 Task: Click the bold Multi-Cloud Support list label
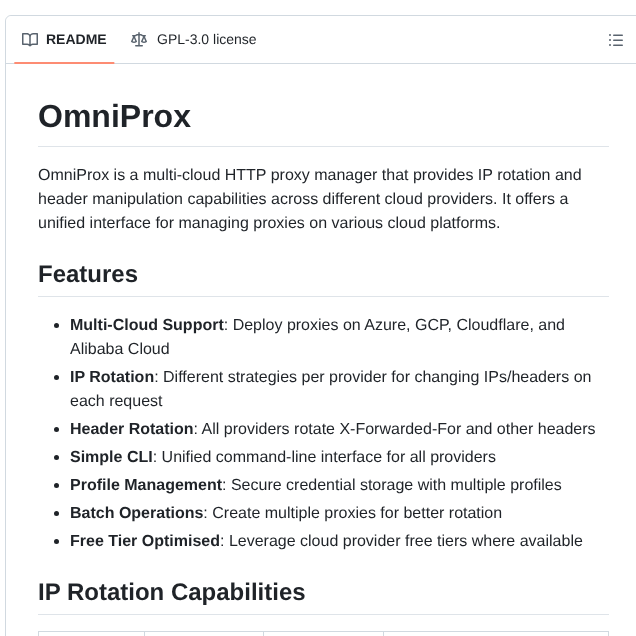coord(147,325)
